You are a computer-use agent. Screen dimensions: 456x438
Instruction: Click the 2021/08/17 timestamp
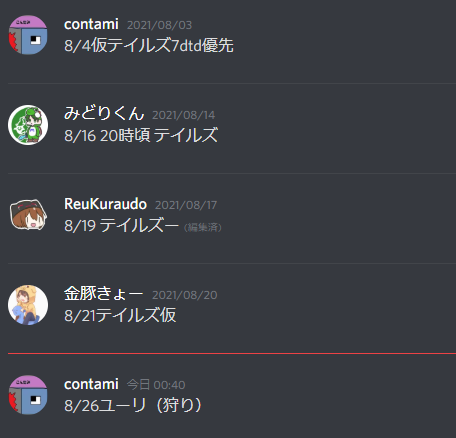click(186, 205)
